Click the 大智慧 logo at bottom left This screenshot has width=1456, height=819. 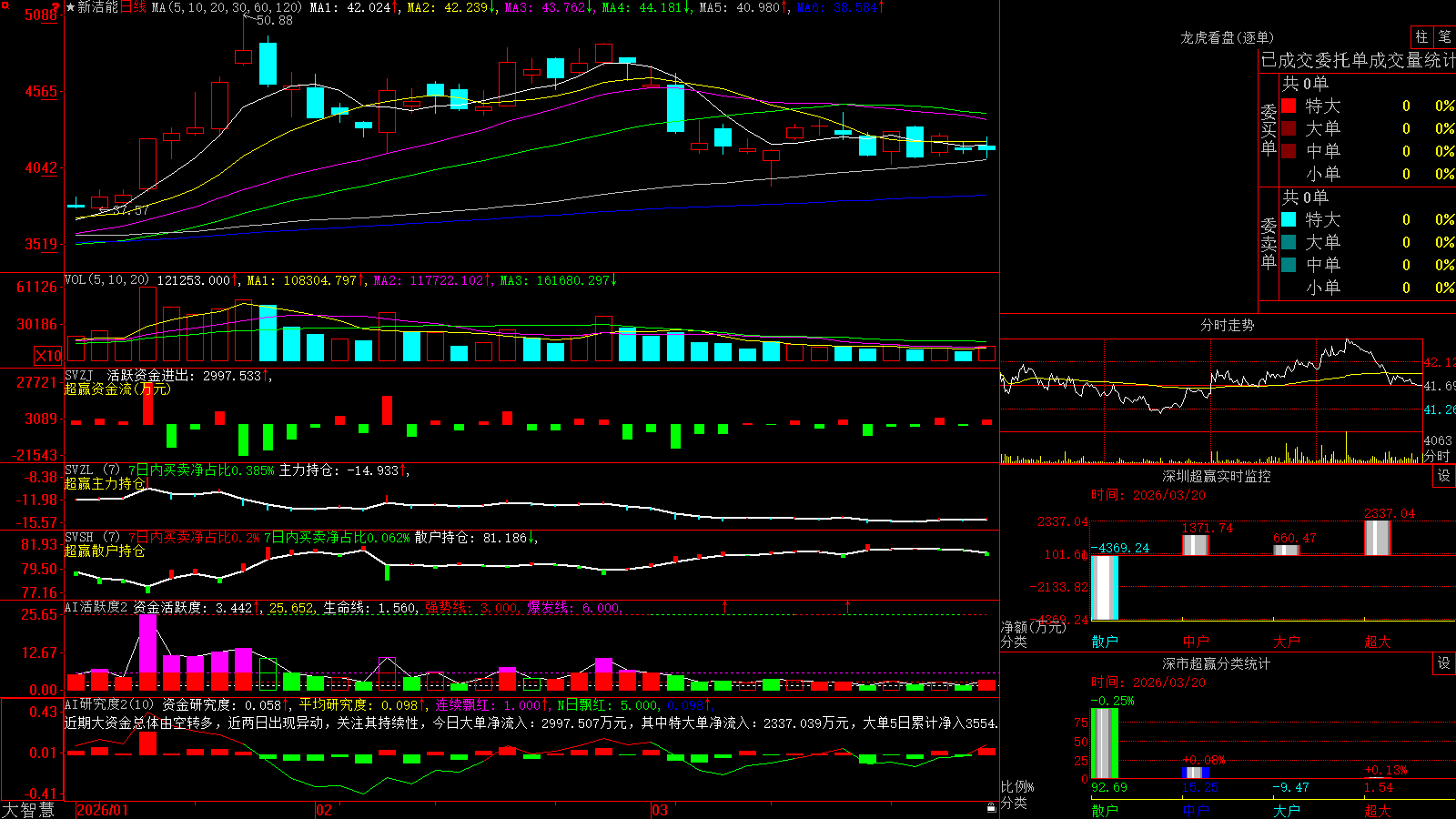(28, 810)
